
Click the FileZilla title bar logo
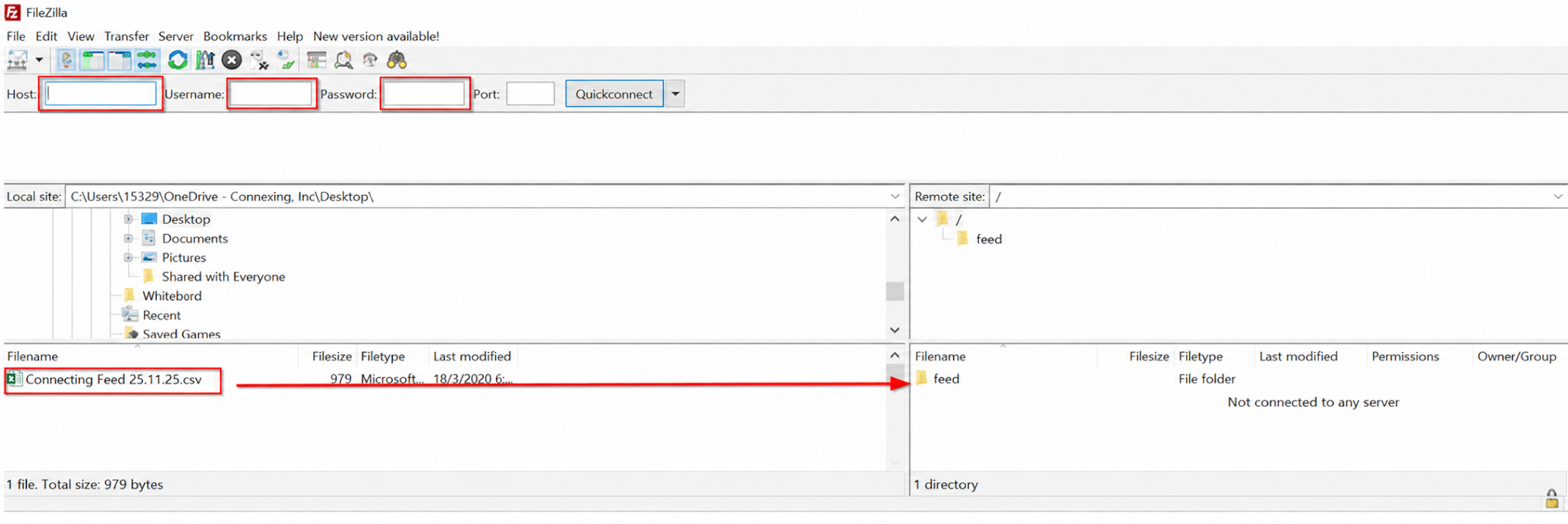coord(12,12)
